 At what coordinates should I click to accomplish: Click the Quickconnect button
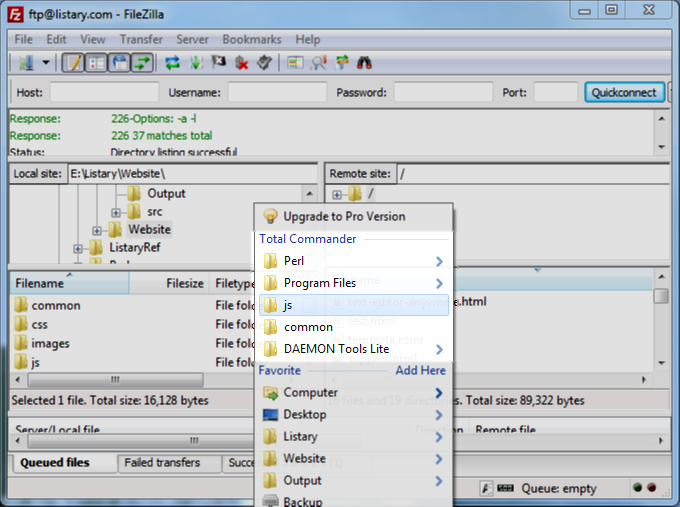pyautogui.click(x=624, y=92)
